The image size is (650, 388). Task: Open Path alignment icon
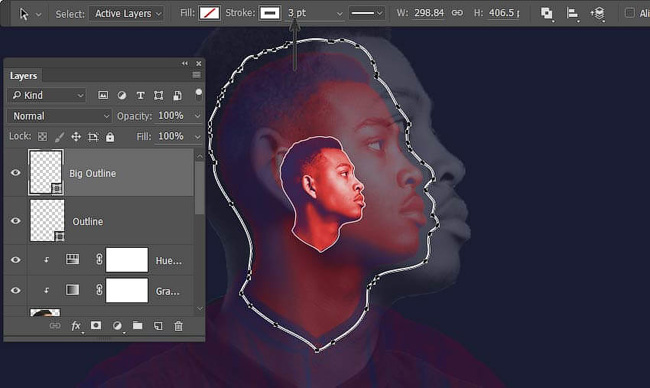[572, 14]
